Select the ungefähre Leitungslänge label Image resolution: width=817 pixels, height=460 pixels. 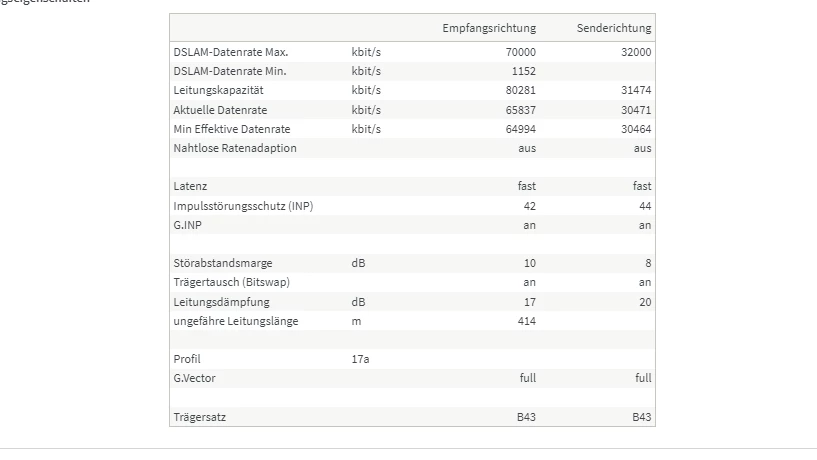pyautogui.click(x=235, y=321)
